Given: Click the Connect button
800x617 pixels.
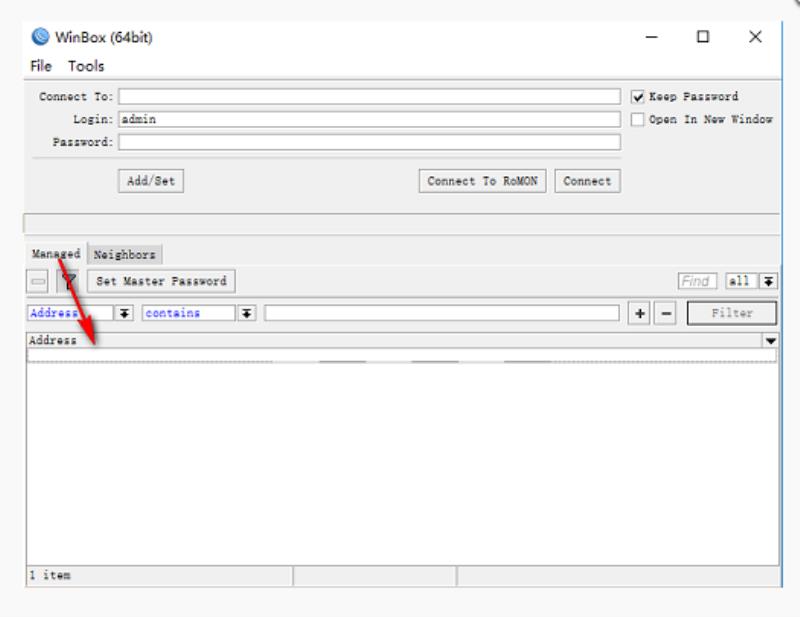Looking at the screenshot, I should pyautogui.click(x=587, y=181).
